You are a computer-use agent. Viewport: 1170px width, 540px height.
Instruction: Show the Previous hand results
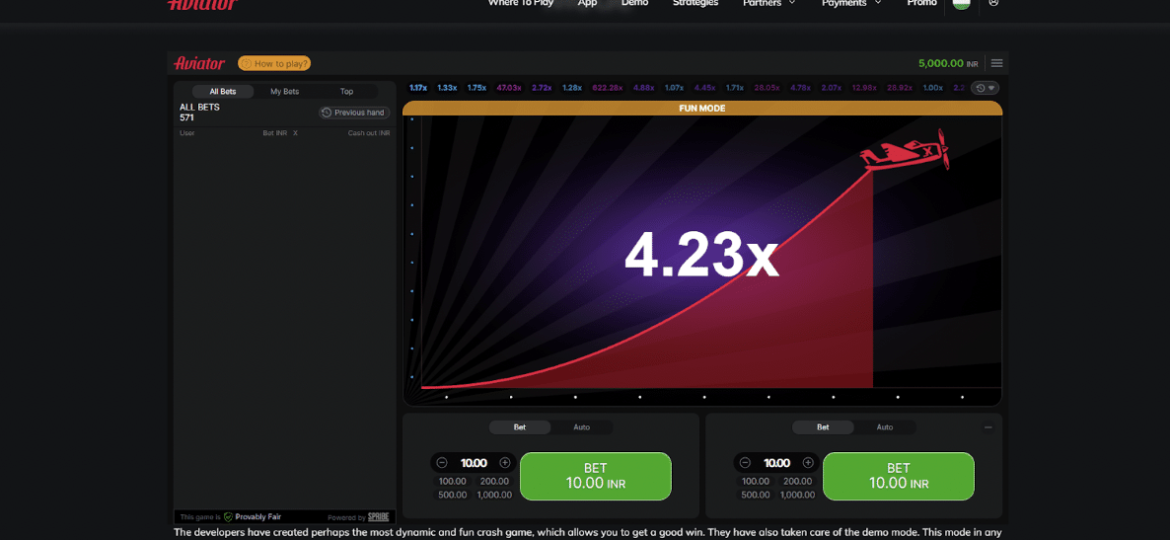click(x=354, y=113)
